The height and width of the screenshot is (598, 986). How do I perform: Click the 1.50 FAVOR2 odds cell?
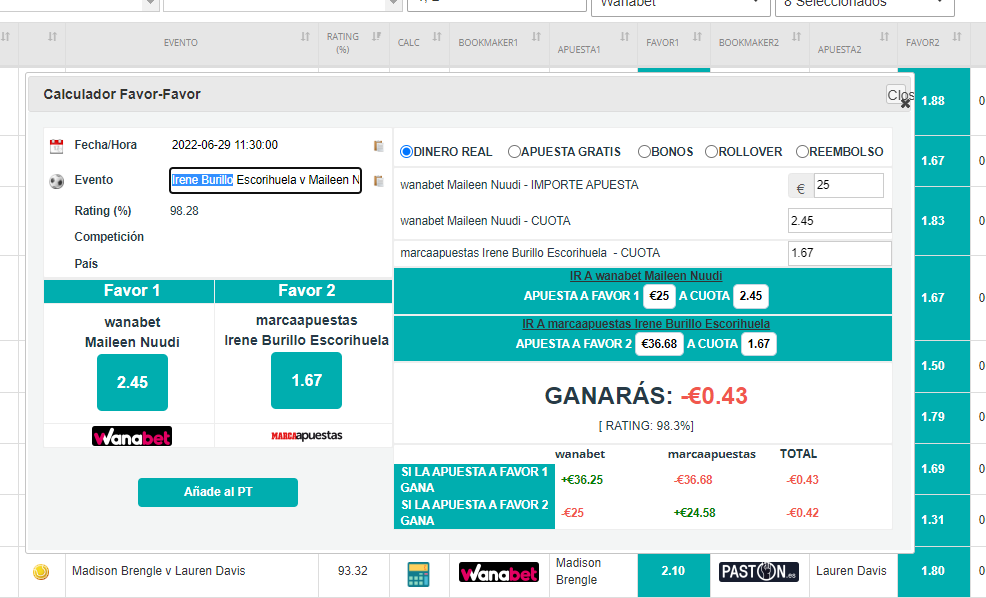(x=933, y=367)
